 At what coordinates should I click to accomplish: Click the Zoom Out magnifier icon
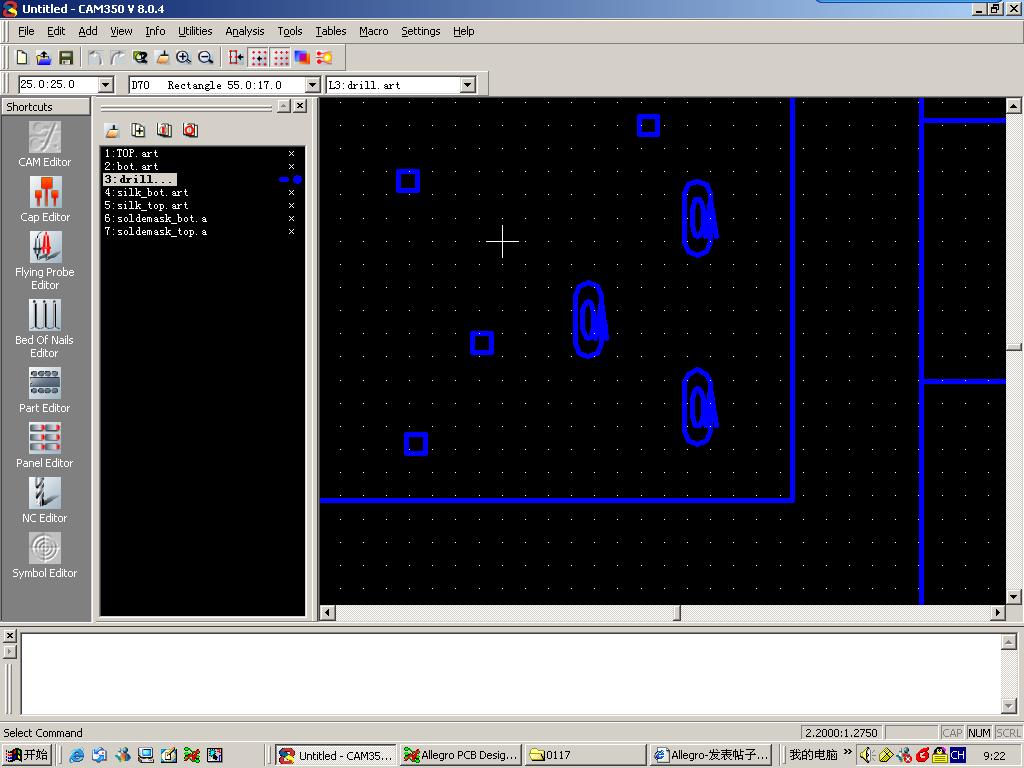click(206, 58)
